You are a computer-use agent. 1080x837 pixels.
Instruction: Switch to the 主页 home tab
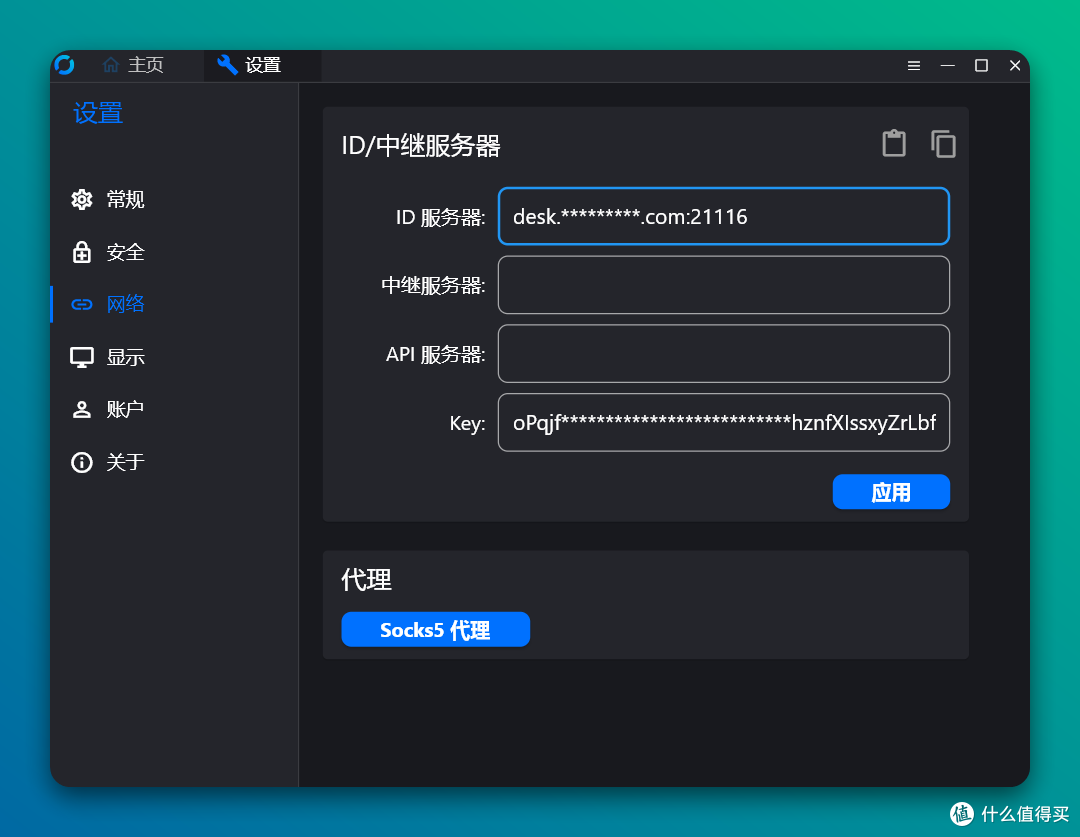point(132,65)
